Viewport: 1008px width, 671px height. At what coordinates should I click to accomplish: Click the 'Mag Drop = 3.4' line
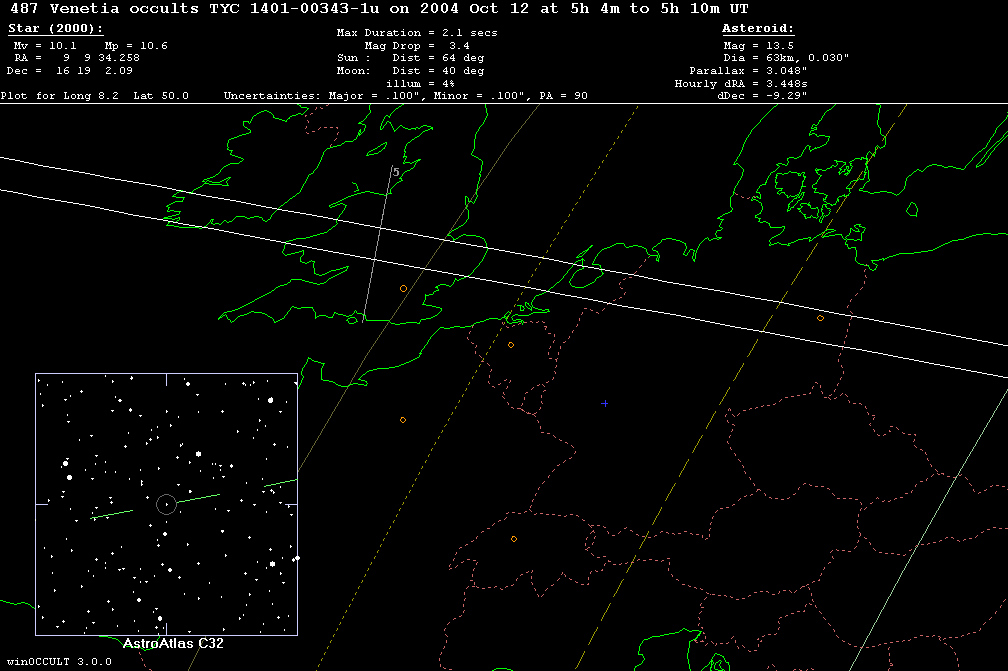[417, 46]
